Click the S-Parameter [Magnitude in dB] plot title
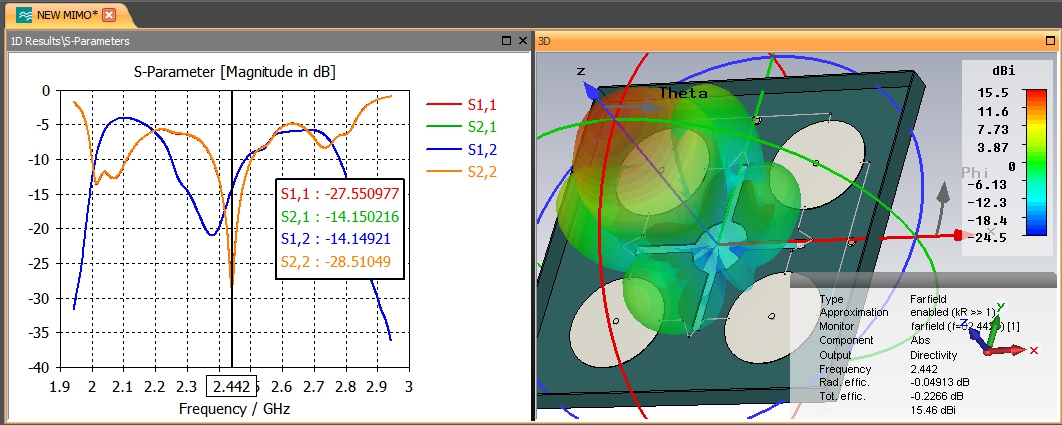Image resolution: width=1062 pixels, height=425 pixels. click(x=235, y=71)
